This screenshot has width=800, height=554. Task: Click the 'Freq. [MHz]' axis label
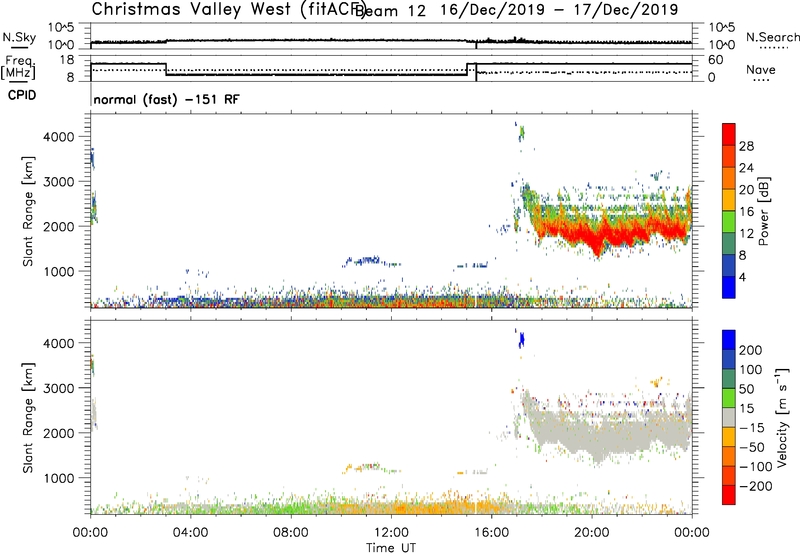click(x=19, y=67)
